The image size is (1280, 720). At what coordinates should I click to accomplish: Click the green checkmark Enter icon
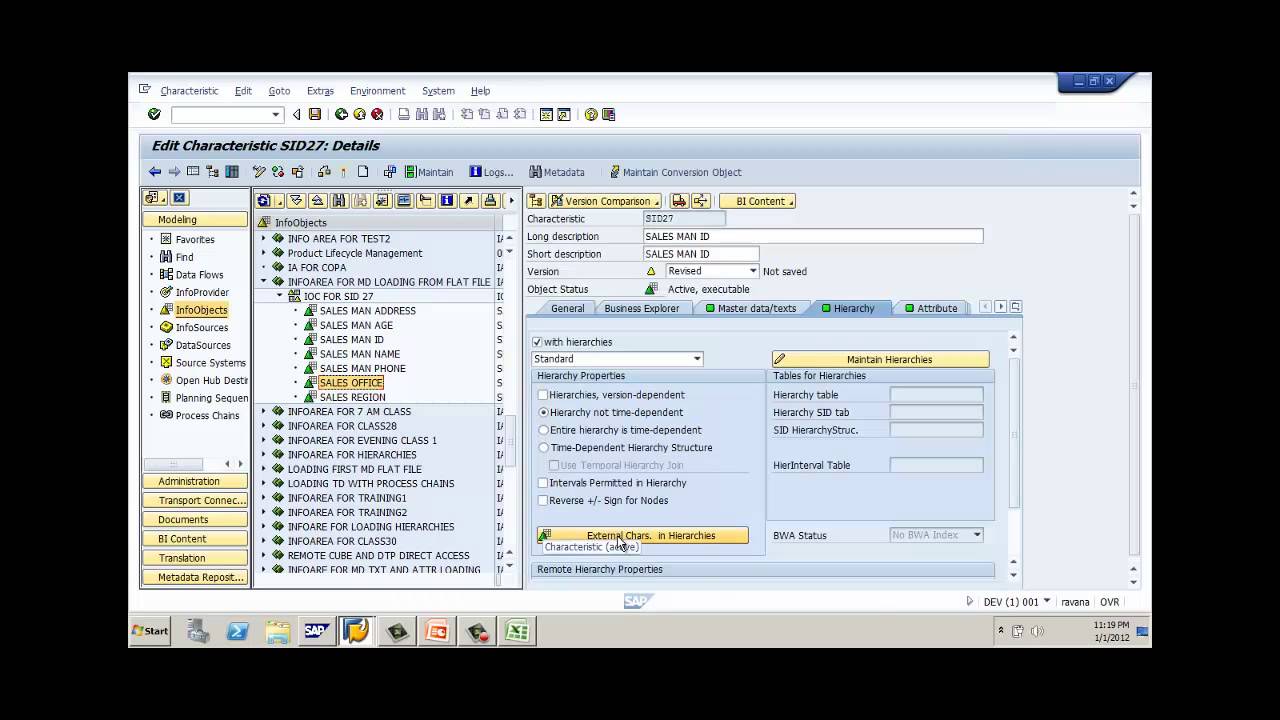tap(154, 115)
